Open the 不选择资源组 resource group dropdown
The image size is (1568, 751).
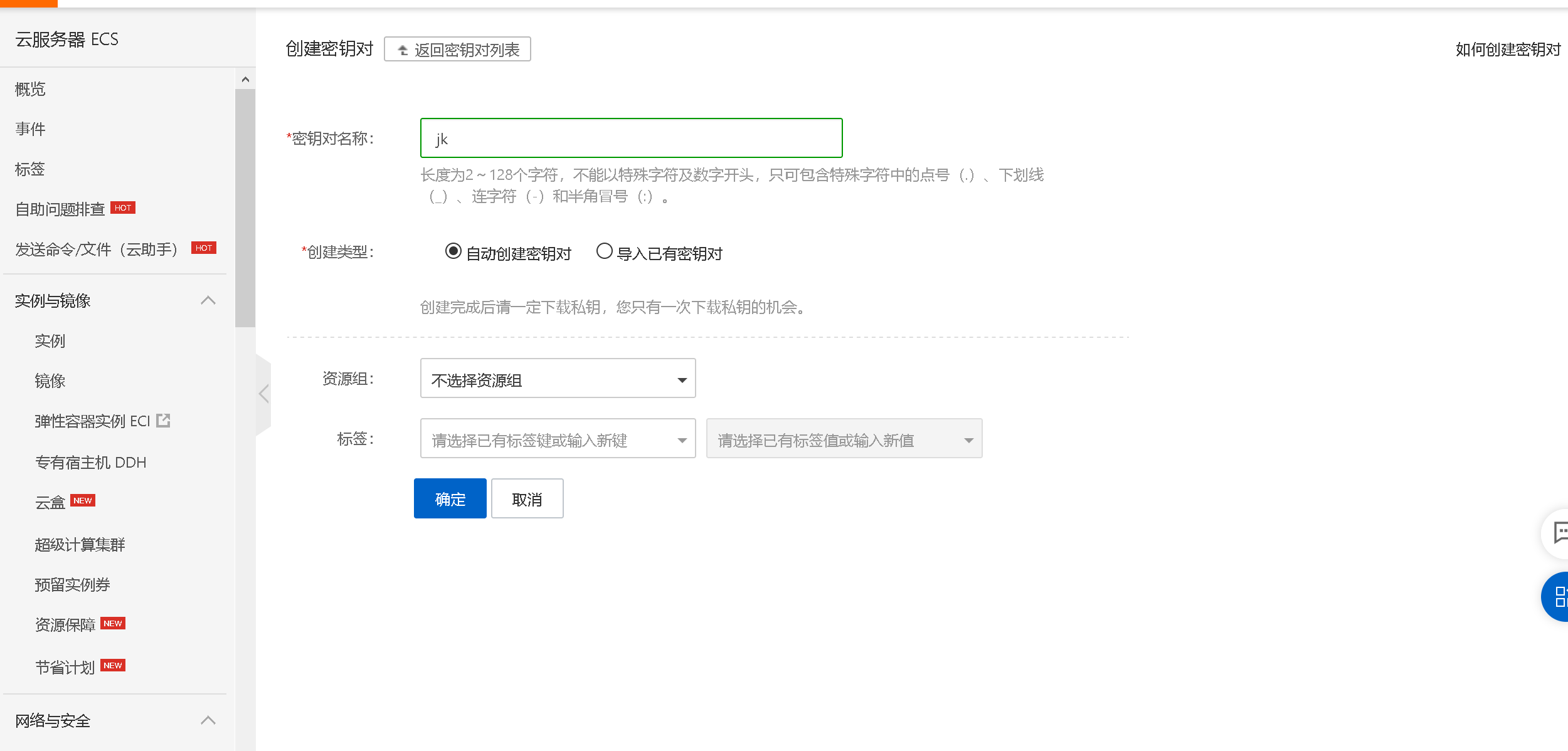tap(558, 379)
